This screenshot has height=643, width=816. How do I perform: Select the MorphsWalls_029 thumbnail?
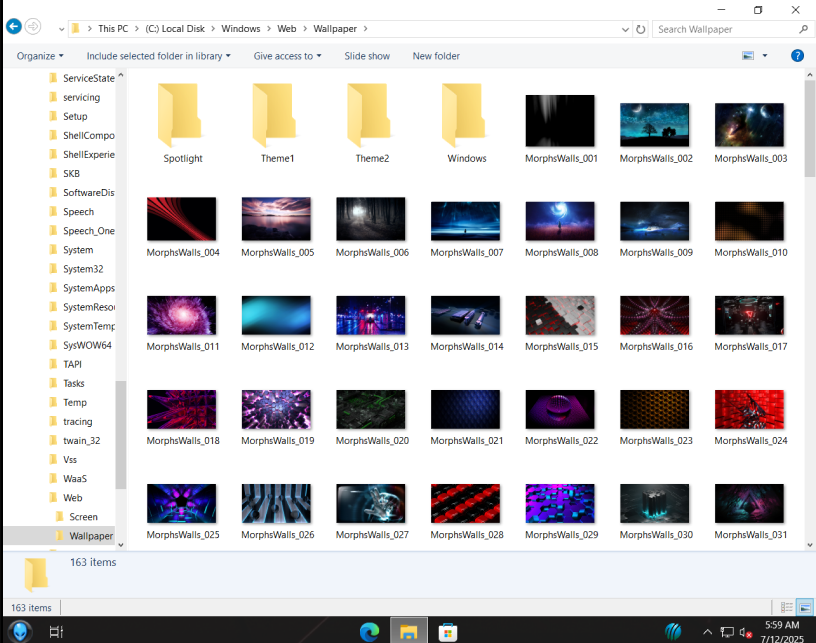(560, 504)
